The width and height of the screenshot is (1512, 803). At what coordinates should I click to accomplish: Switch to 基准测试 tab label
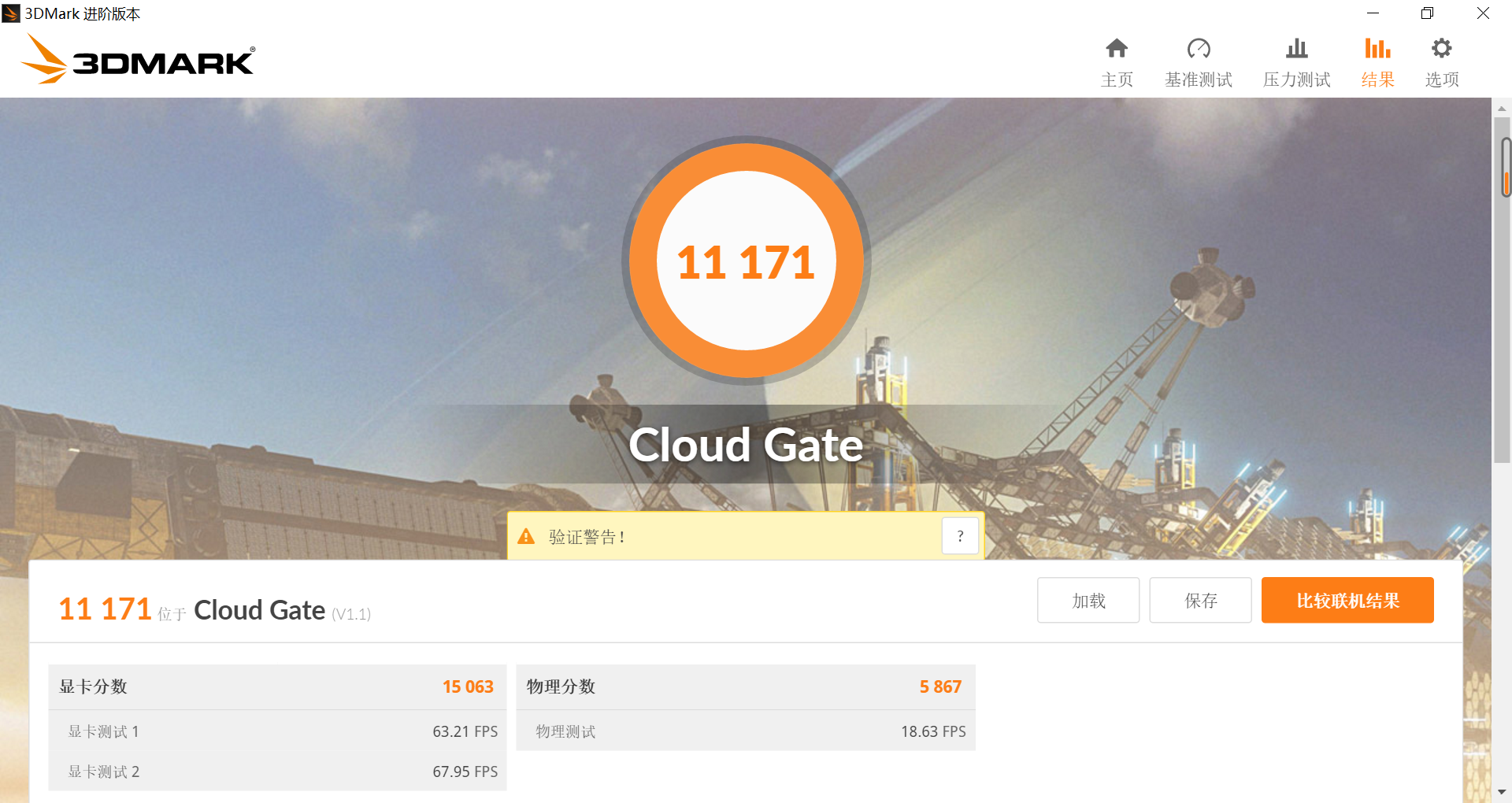coord(1199,80)
